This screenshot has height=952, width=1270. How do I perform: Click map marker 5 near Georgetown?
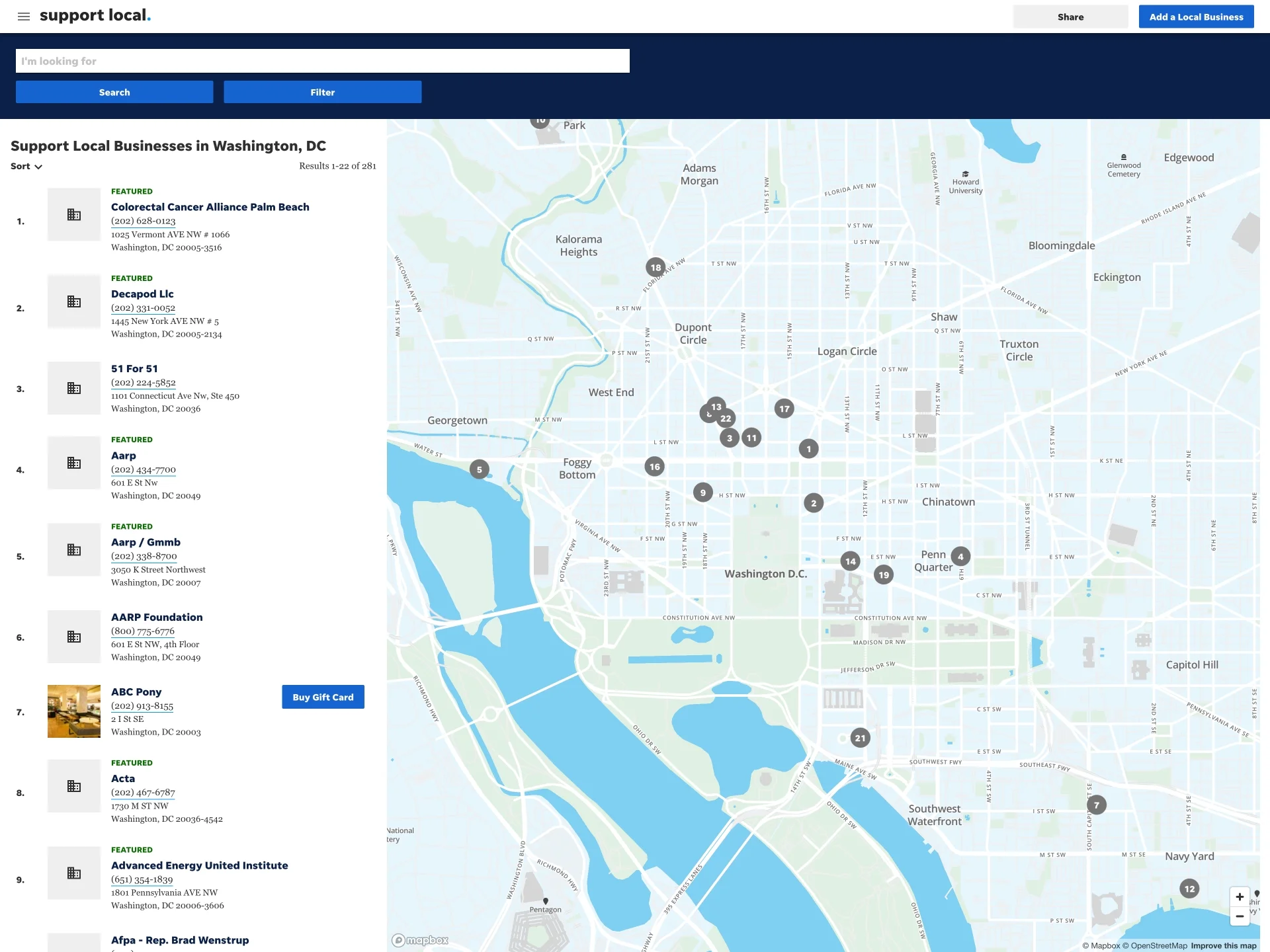(x=479, y=469)
